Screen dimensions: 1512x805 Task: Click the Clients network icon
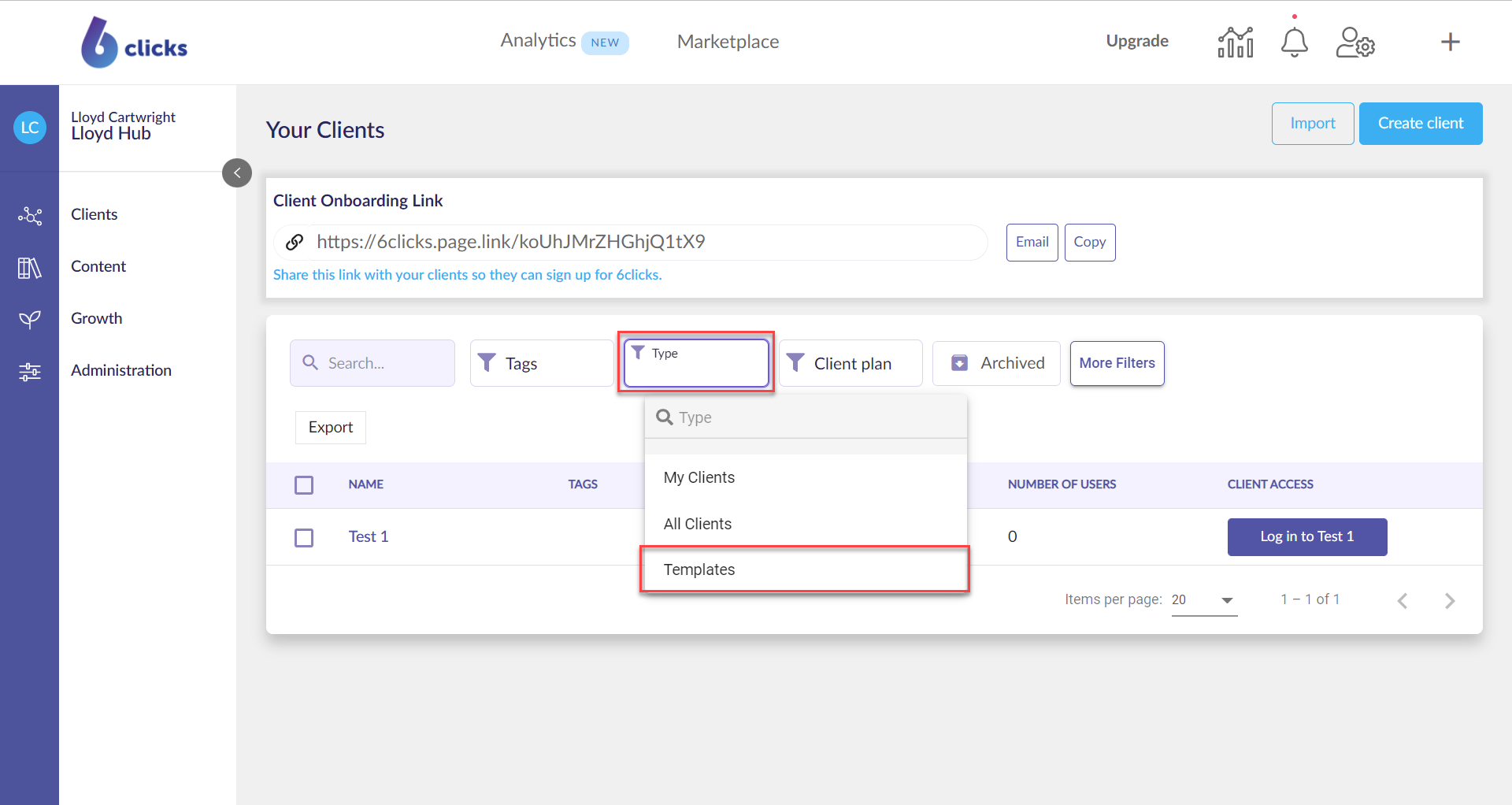pos(30,215)
